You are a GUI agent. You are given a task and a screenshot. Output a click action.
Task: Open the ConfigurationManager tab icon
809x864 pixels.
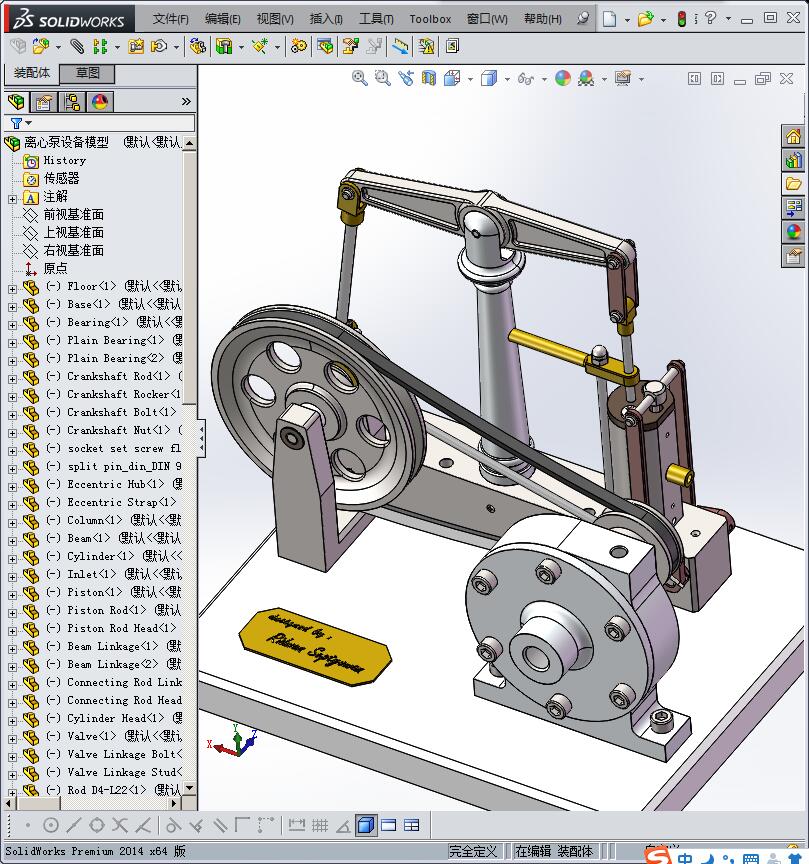72,102
